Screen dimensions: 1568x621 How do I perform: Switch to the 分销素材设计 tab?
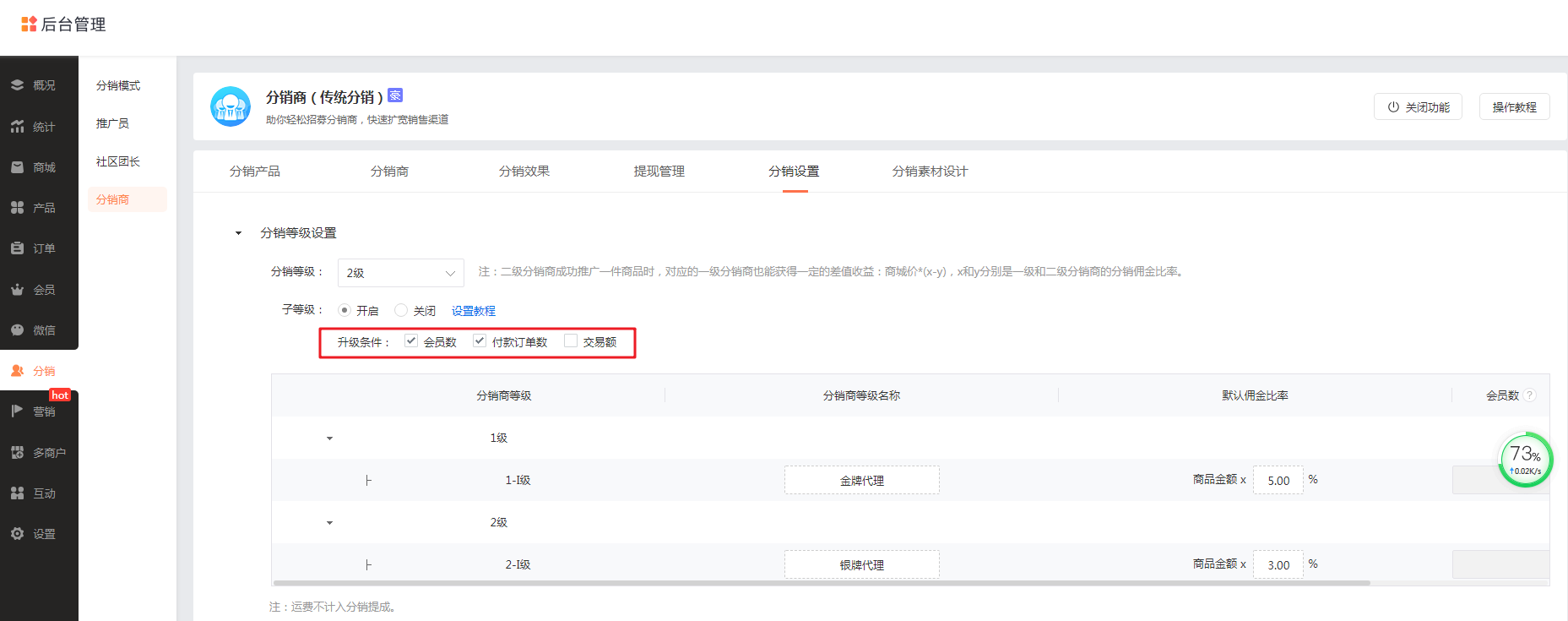930,172
